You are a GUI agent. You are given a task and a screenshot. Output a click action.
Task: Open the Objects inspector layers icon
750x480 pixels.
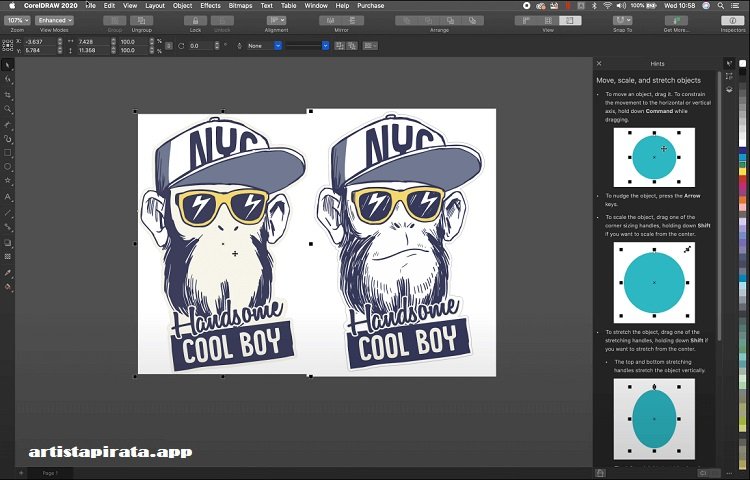click(729, 89)
